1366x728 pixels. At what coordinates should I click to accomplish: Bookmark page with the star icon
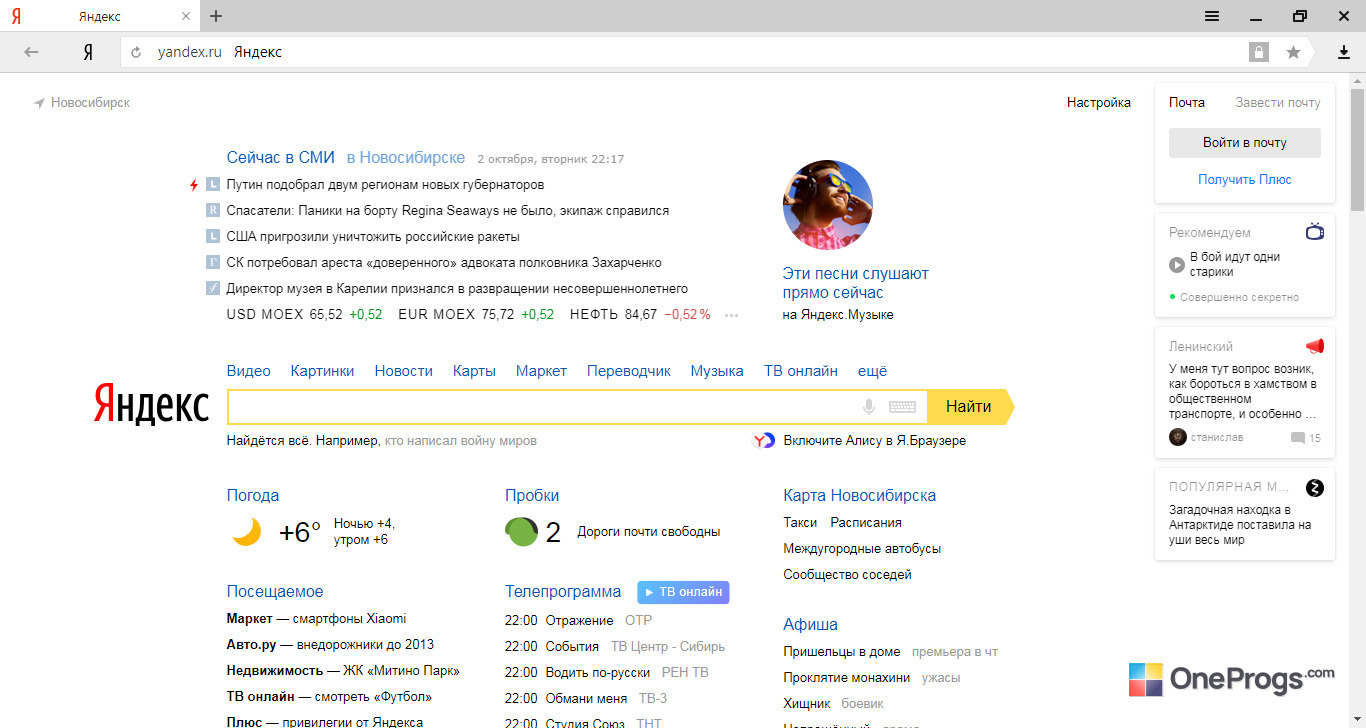(1293, 52)
